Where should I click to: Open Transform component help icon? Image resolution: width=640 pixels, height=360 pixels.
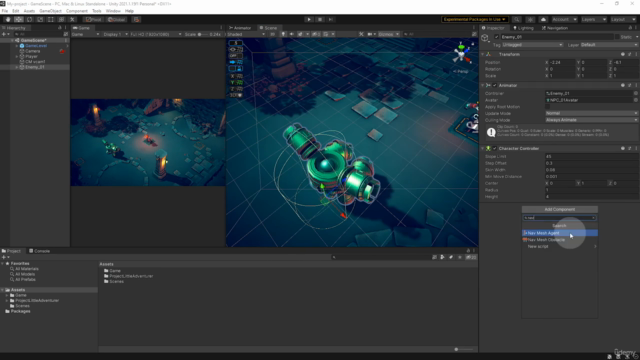coord(622,54)
